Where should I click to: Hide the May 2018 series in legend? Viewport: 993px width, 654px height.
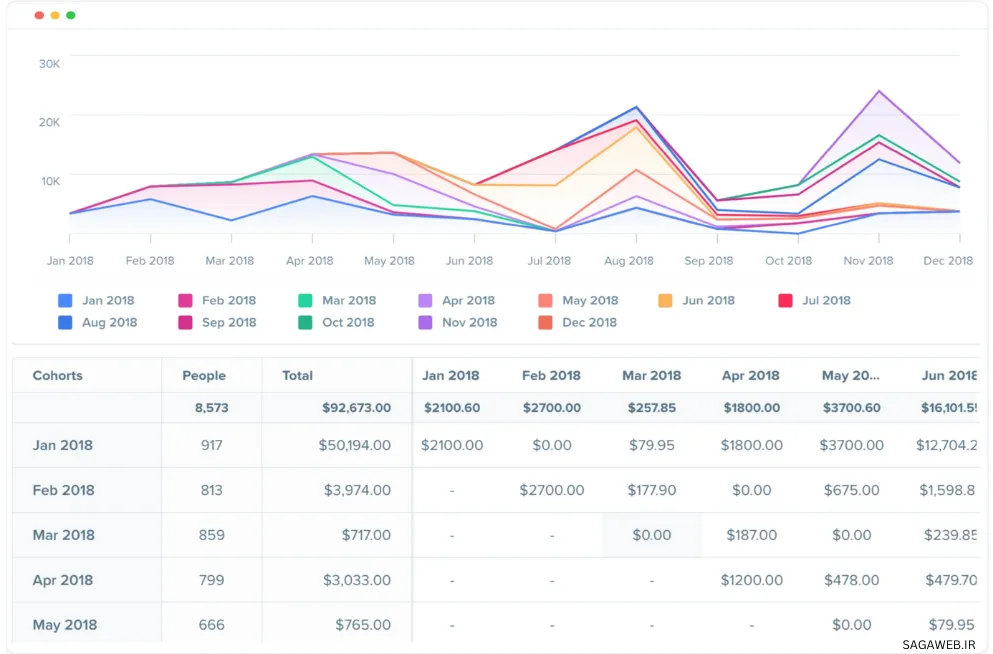point(545,300)
